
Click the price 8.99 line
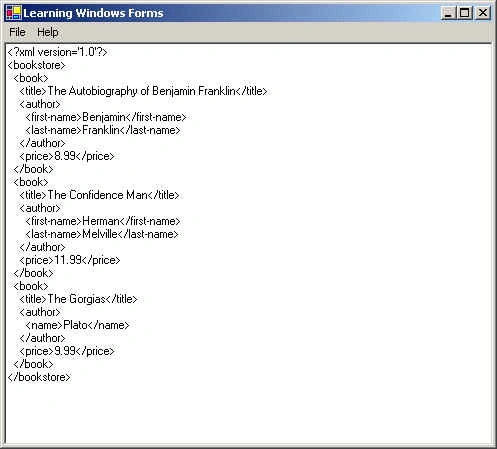67,156
